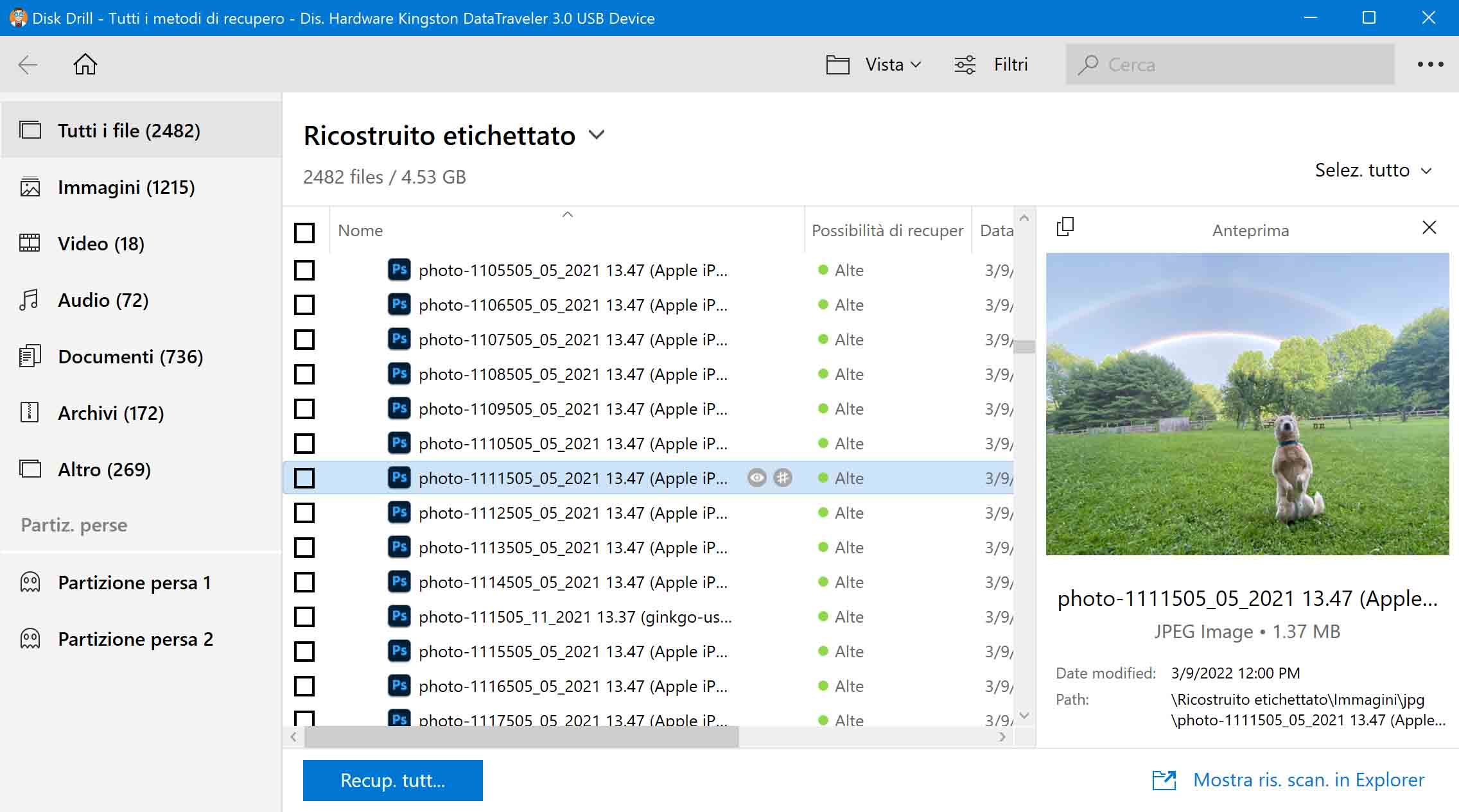
Task: Open the Home screen icon
Action: pos(85,64)
